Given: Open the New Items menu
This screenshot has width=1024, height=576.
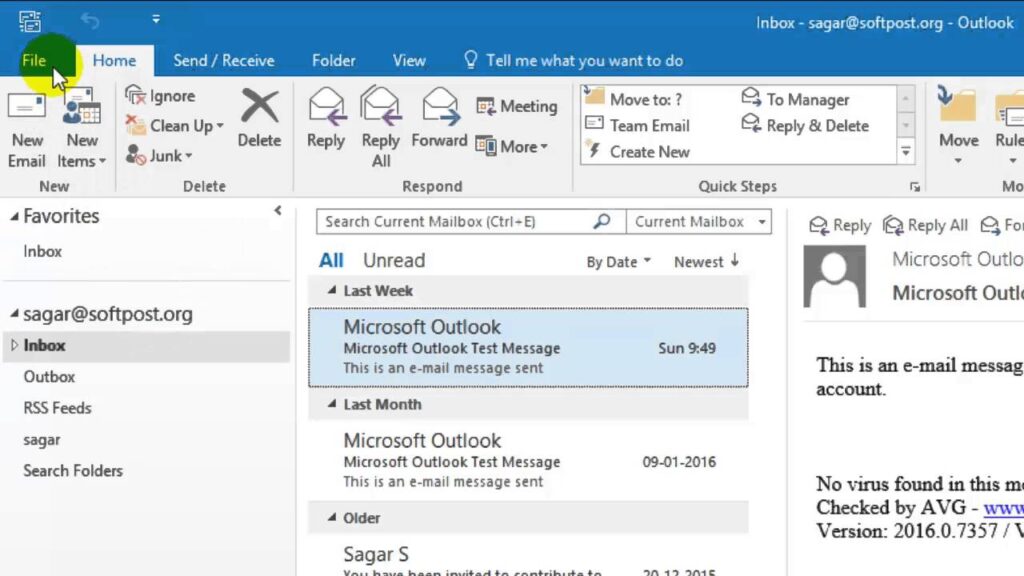Looking at the screenshot, I should pos(81,127).
